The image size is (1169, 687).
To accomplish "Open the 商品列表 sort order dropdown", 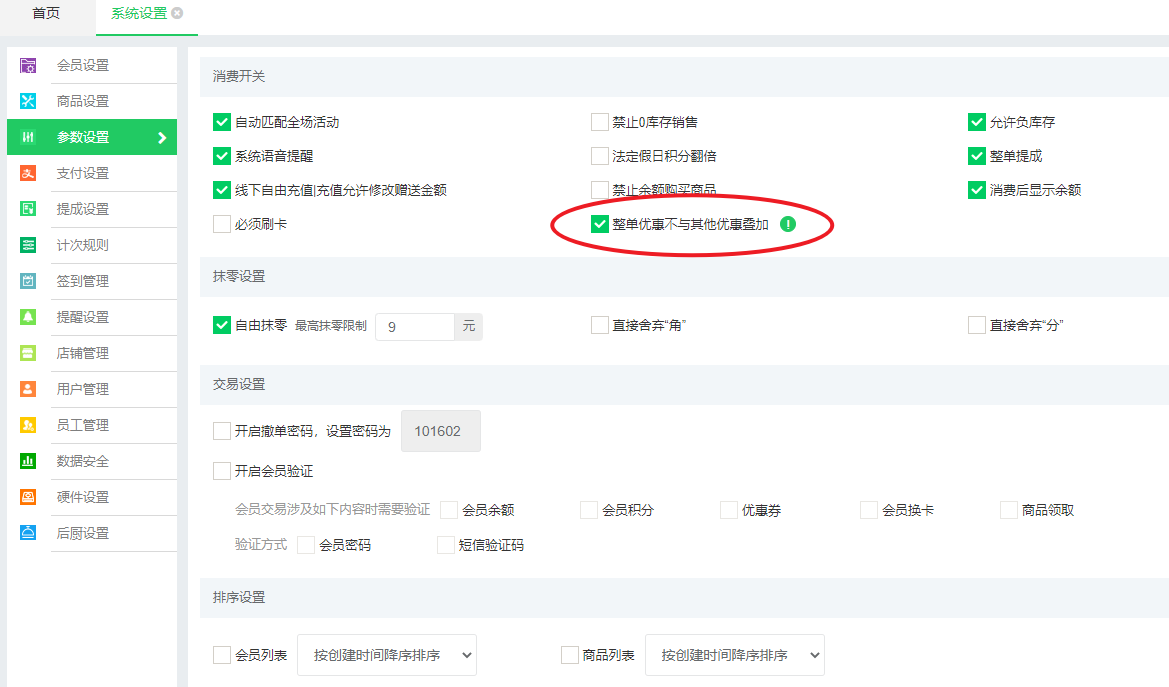I will [734, 656].
